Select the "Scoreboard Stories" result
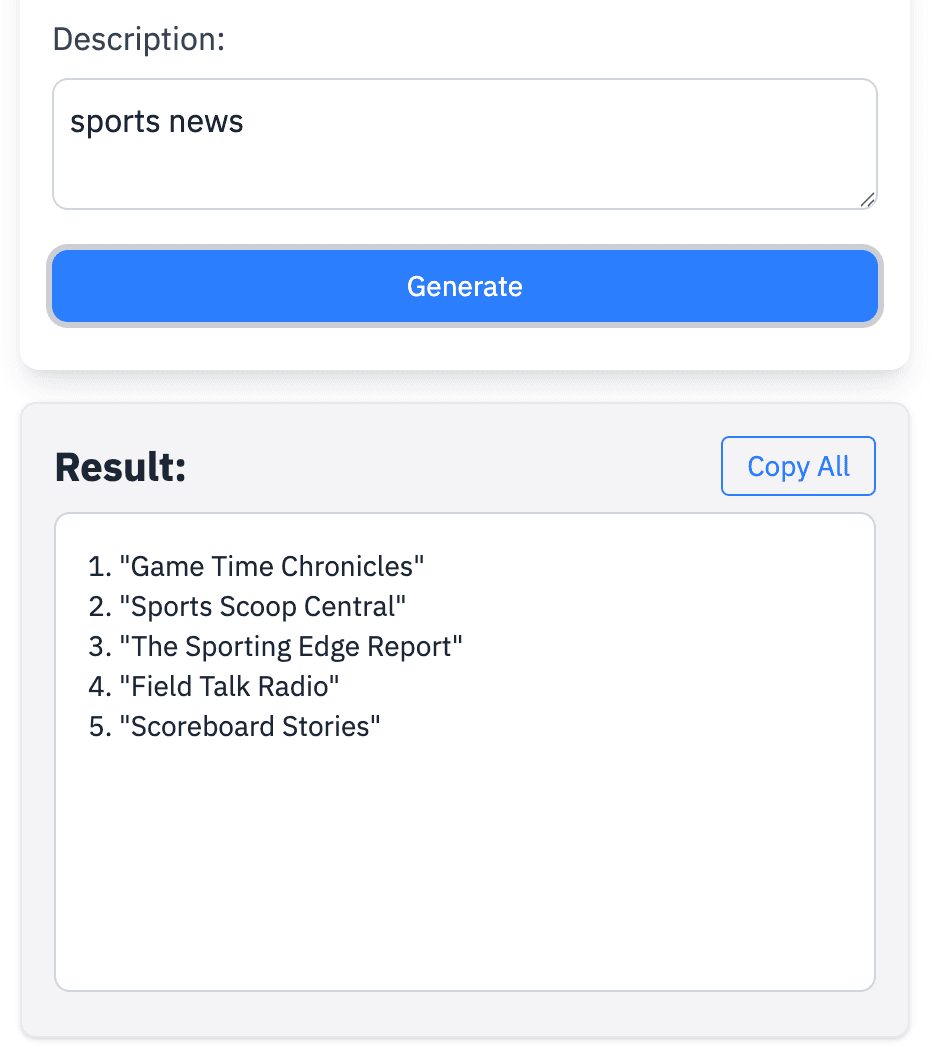 (250, 727)
